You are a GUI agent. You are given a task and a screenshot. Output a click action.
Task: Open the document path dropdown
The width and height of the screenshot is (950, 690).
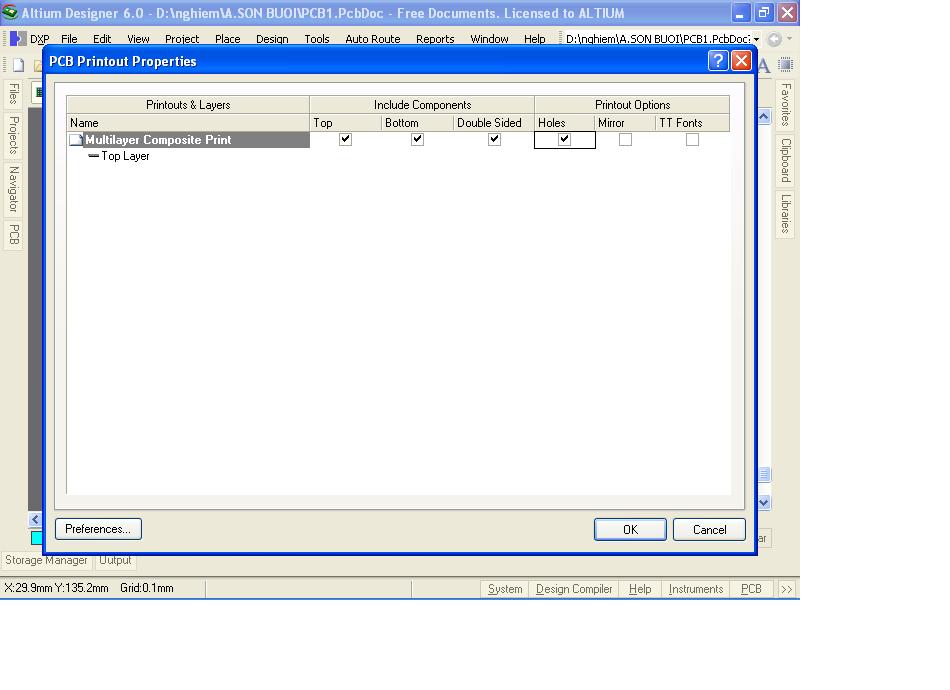coord(756,39)
